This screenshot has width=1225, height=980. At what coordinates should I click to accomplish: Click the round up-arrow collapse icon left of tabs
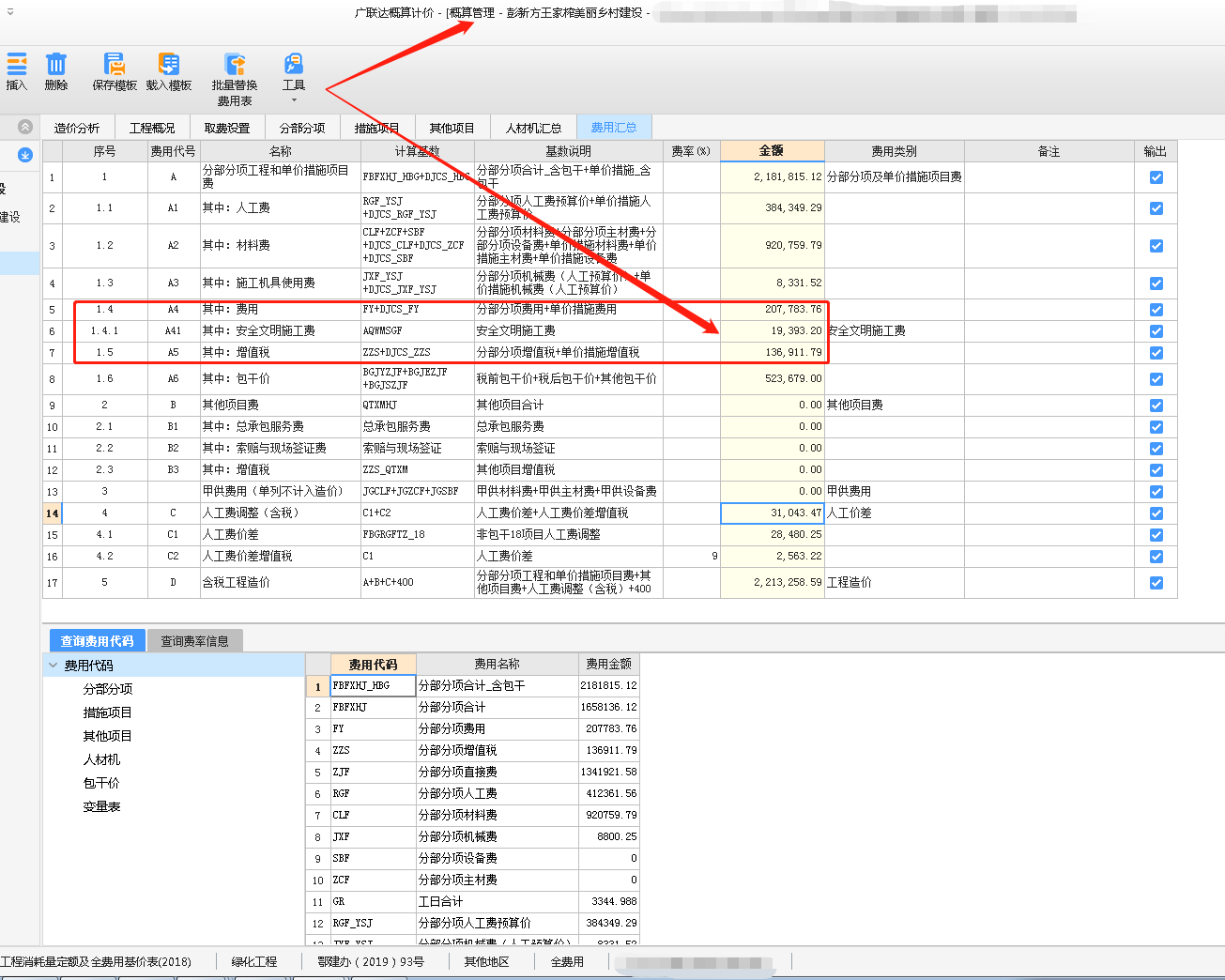(x=25, y=127)
